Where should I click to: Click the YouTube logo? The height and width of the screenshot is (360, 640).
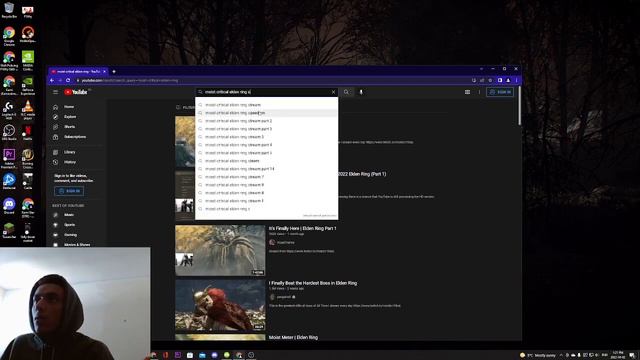(76, 92)
